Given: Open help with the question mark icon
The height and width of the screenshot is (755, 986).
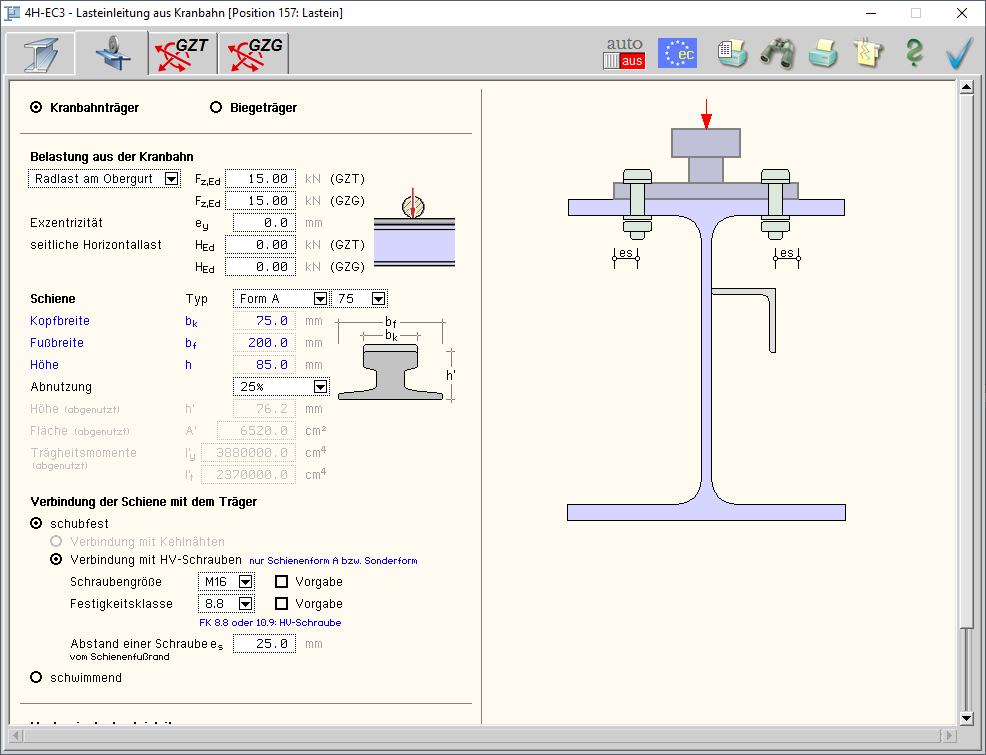Looking at the screenshot, I should click(x=913, y=53).
